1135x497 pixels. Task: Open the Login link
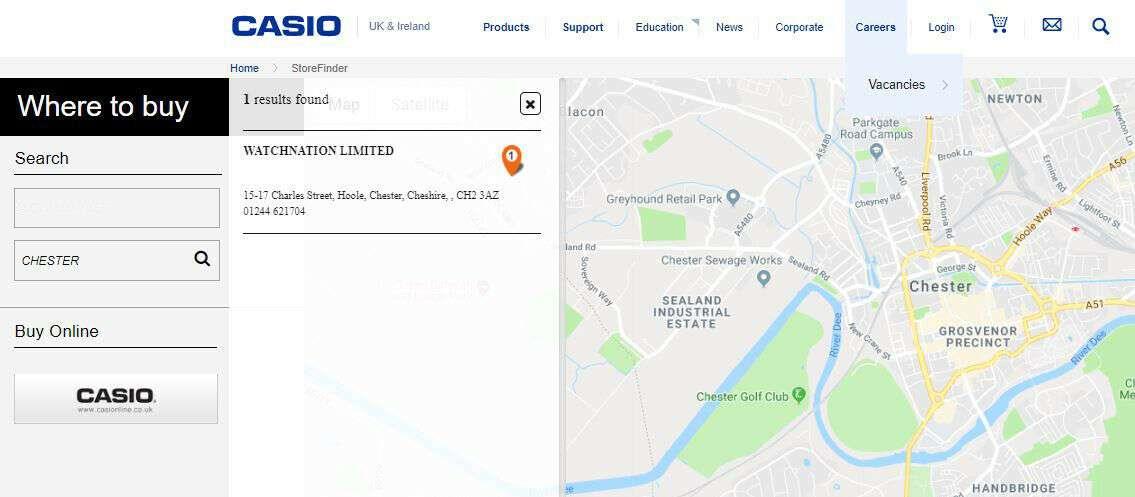click(x=941, y=27)
